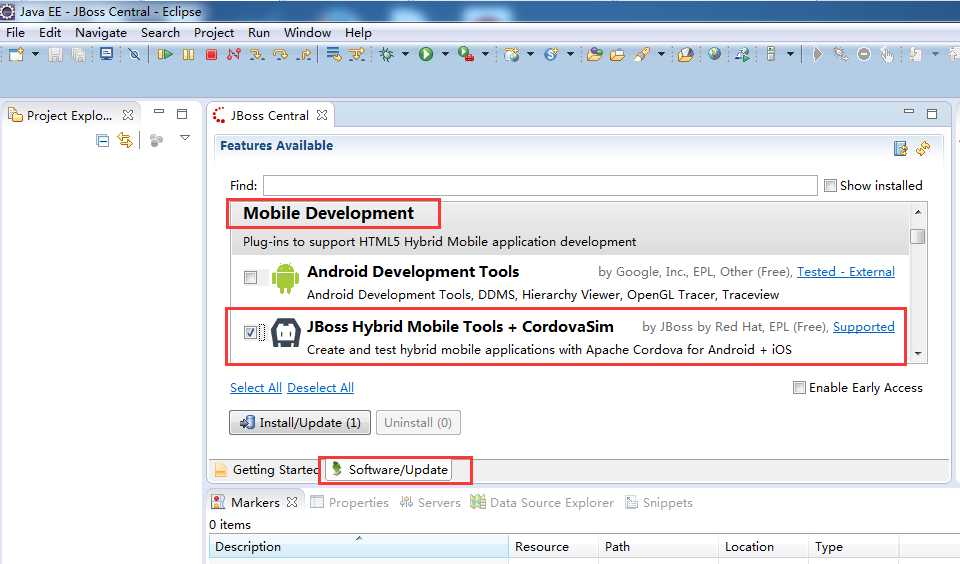Screen dimensions: 960x564
Task: Close the JBoss Central editor tab
Action: click(322, 115)
